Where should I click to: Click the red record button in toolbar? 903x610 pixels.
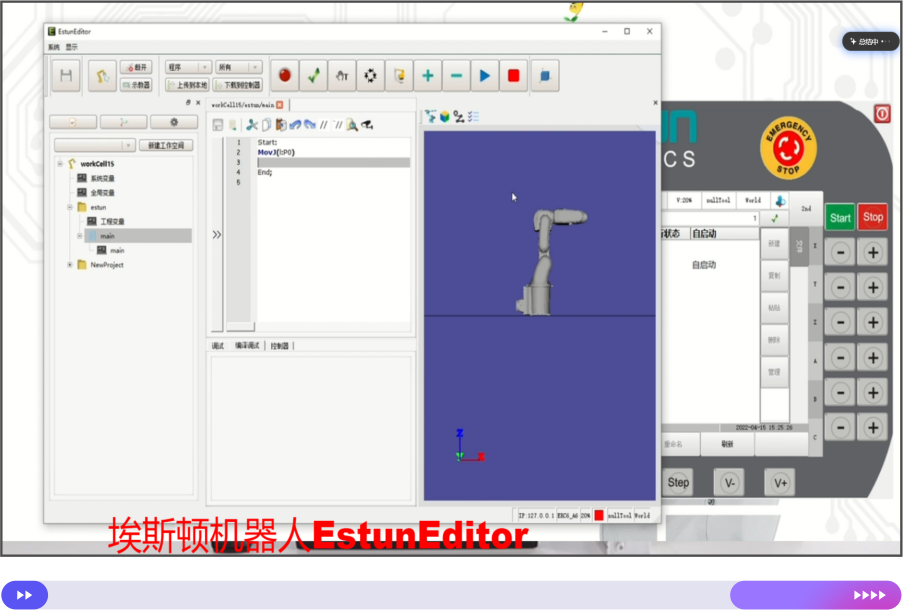pyautogui.click(x=285, y=75)
